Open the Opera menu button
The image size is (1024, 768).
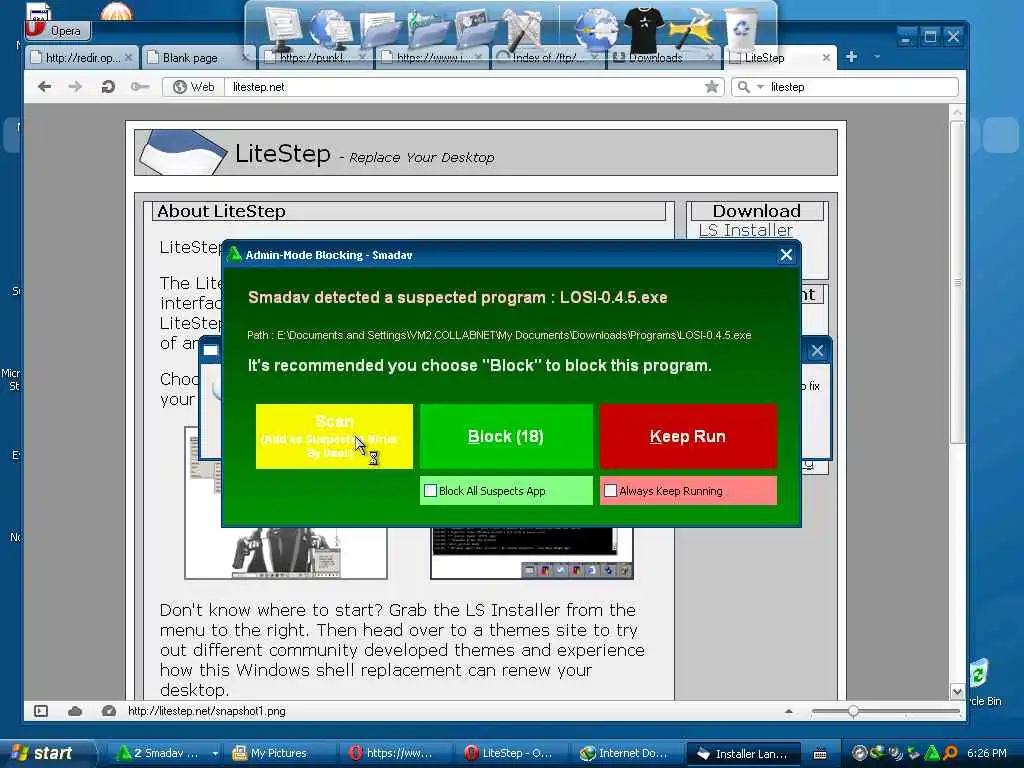58,30
